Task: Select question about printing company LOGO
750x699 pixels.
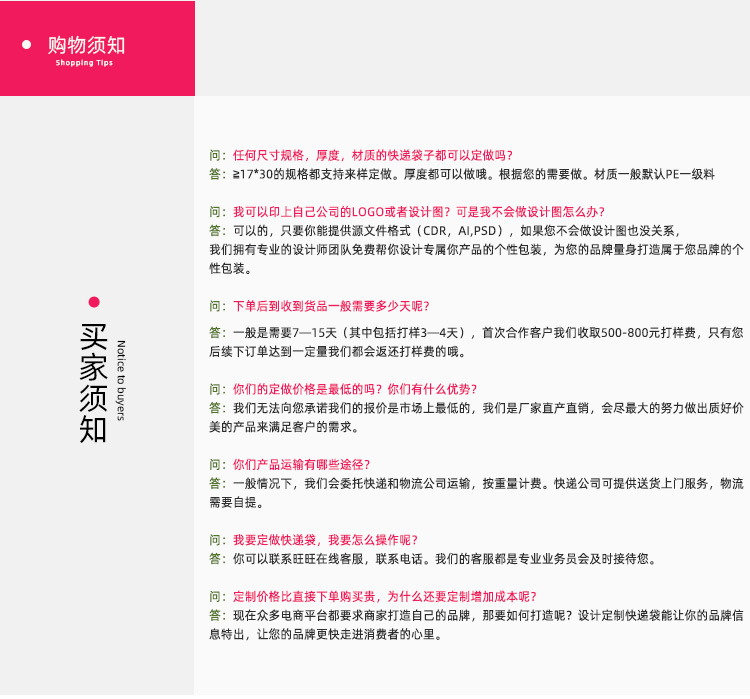Action: click(407, 212)
